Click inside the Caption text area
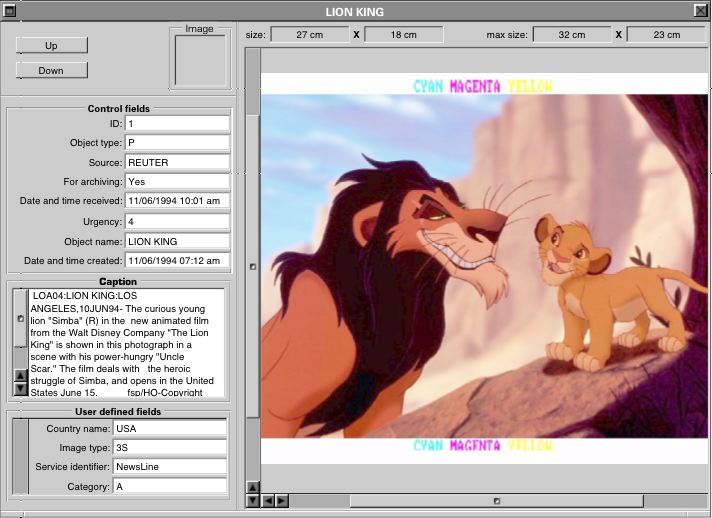The width and height of the screenshot is (712, 518). pos(127,343)
